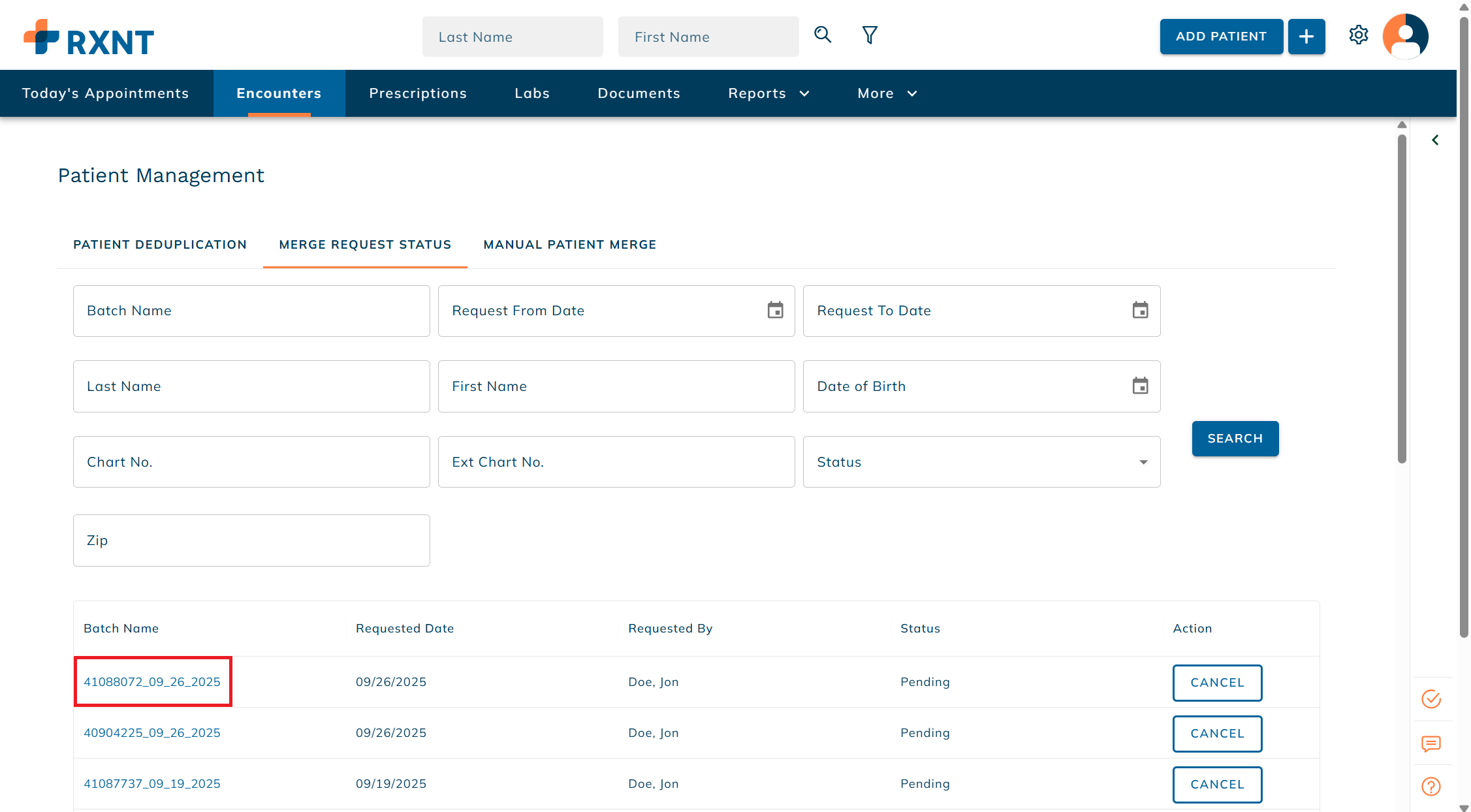
Task: Click the help question mark icon
Action: pyautogui.click(x=1431, y=787)
